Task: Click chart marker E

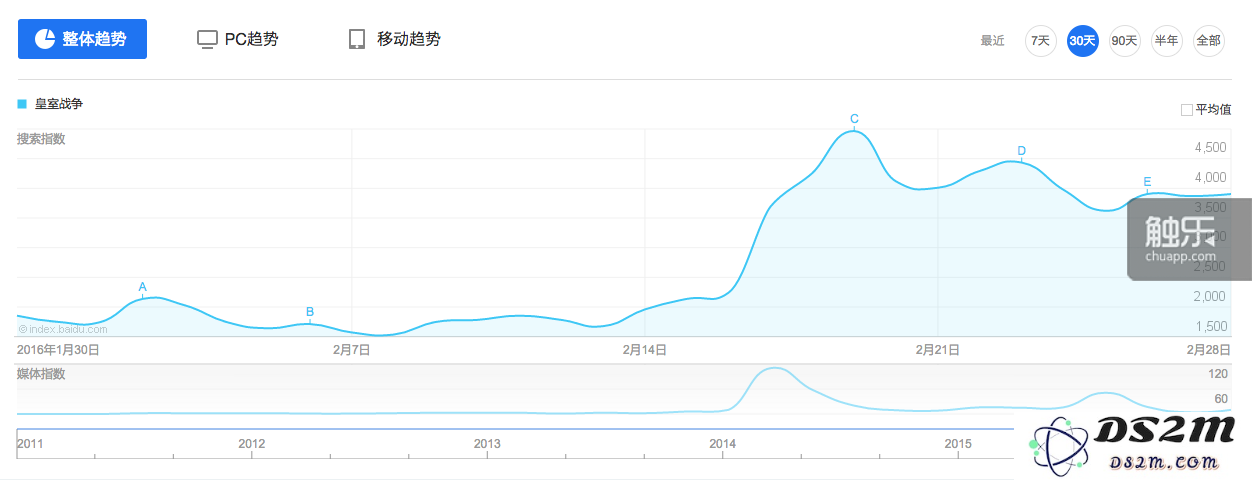Action: tap(1147, 182)
